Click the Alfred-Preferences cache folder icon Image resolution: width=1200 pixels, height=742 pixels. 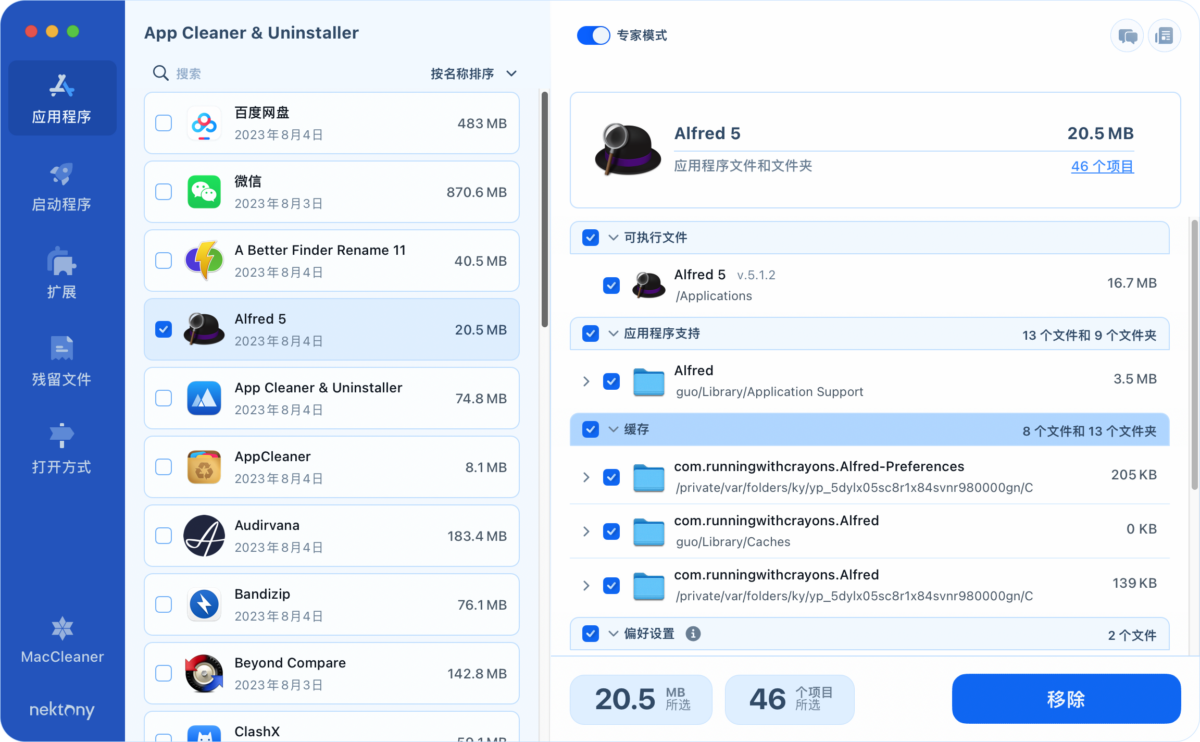pyautogui.click(x=649, y=477)
